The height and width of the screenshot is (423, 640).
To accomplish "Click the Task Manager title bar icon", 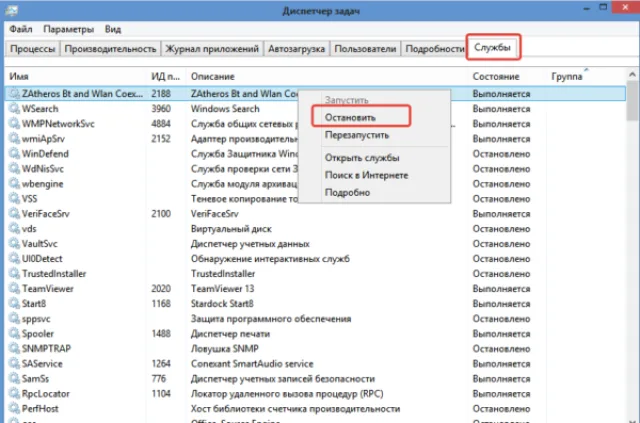I will pos(11,10).
